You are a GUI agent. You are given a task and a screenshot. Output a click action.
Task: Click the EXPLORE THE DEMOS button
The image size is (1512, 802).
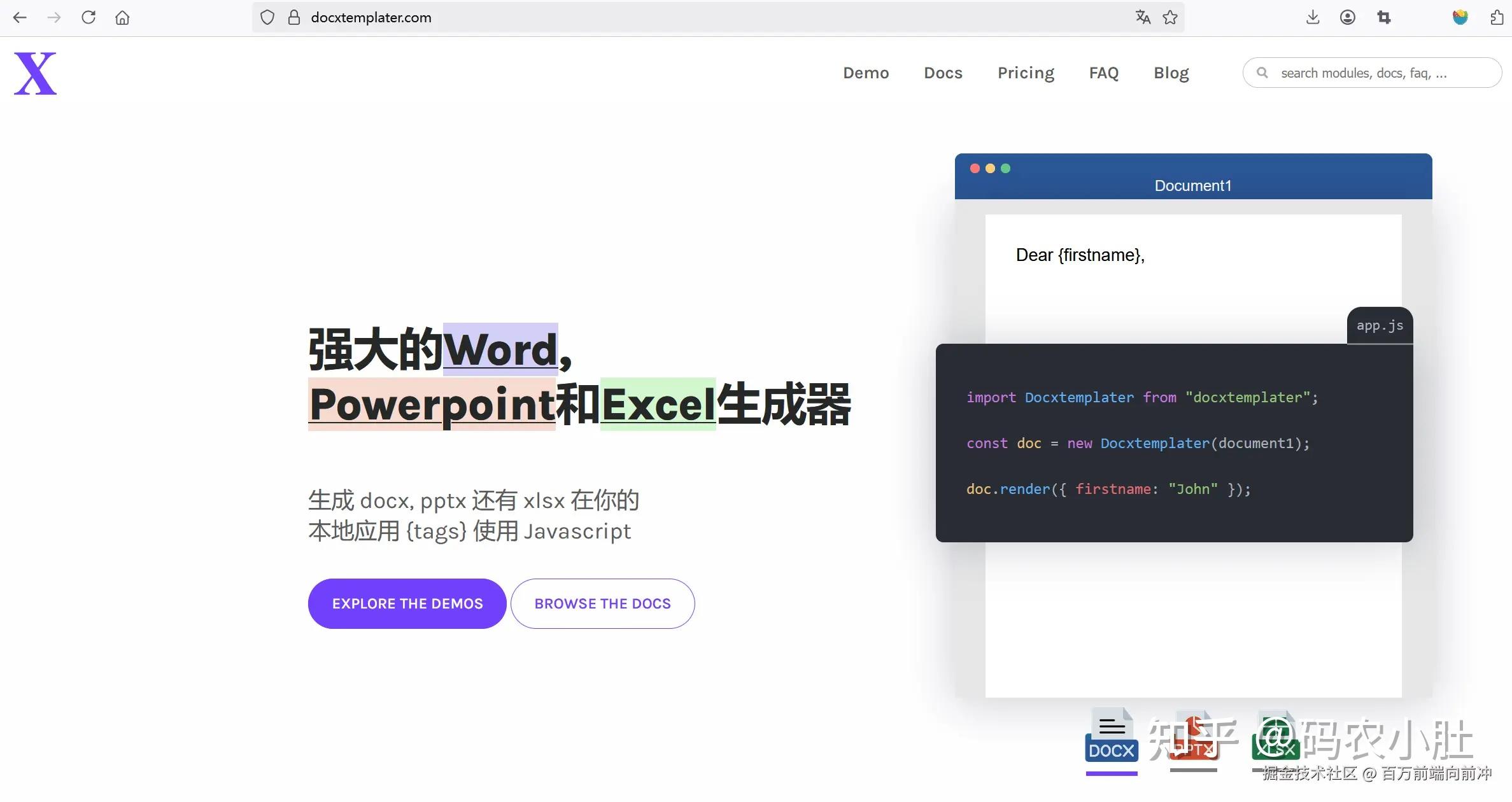pos(407,603)
